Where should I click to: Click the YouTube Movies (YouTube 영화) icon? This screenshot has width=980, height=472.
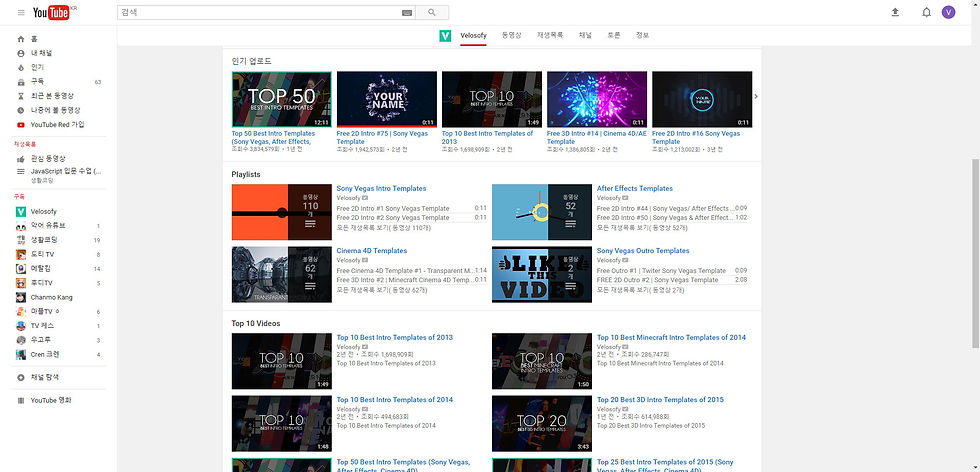(21, 400)
